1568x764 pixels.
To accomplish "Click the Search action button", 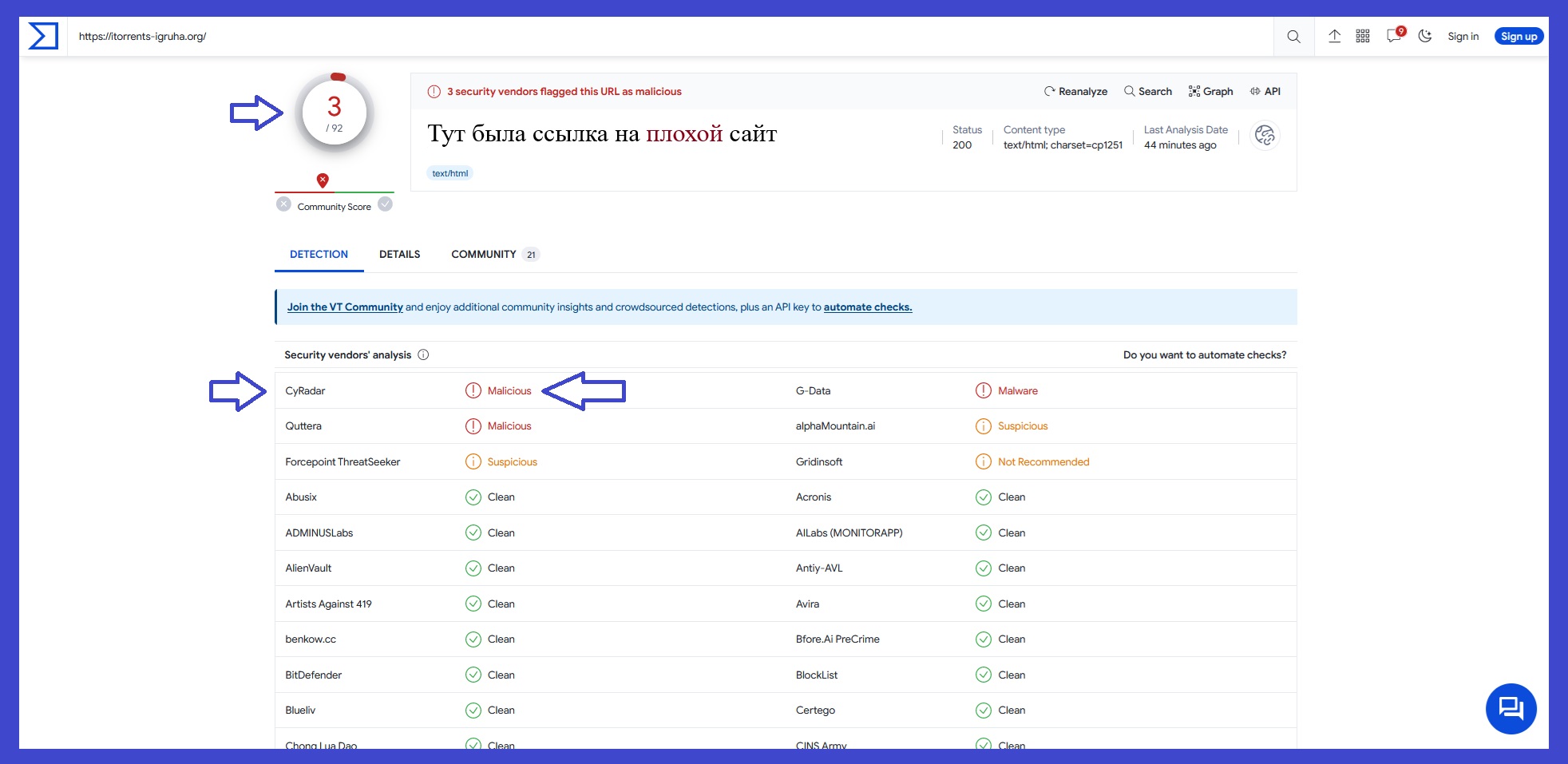I will point(1148,91).
